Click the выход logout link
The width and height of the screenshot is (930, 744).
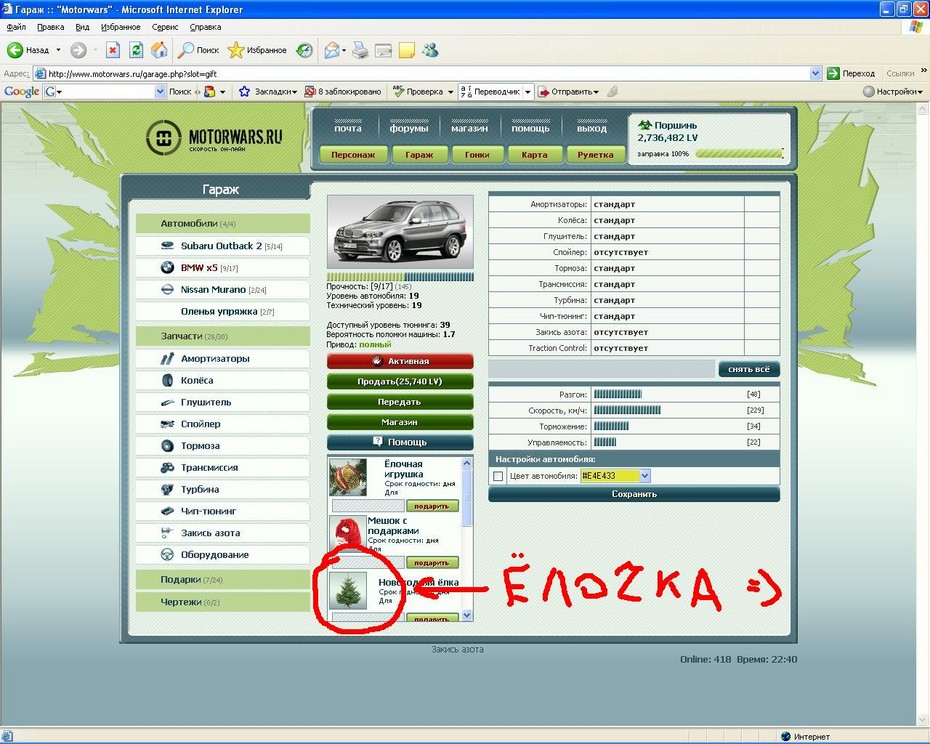coord(592,128)
